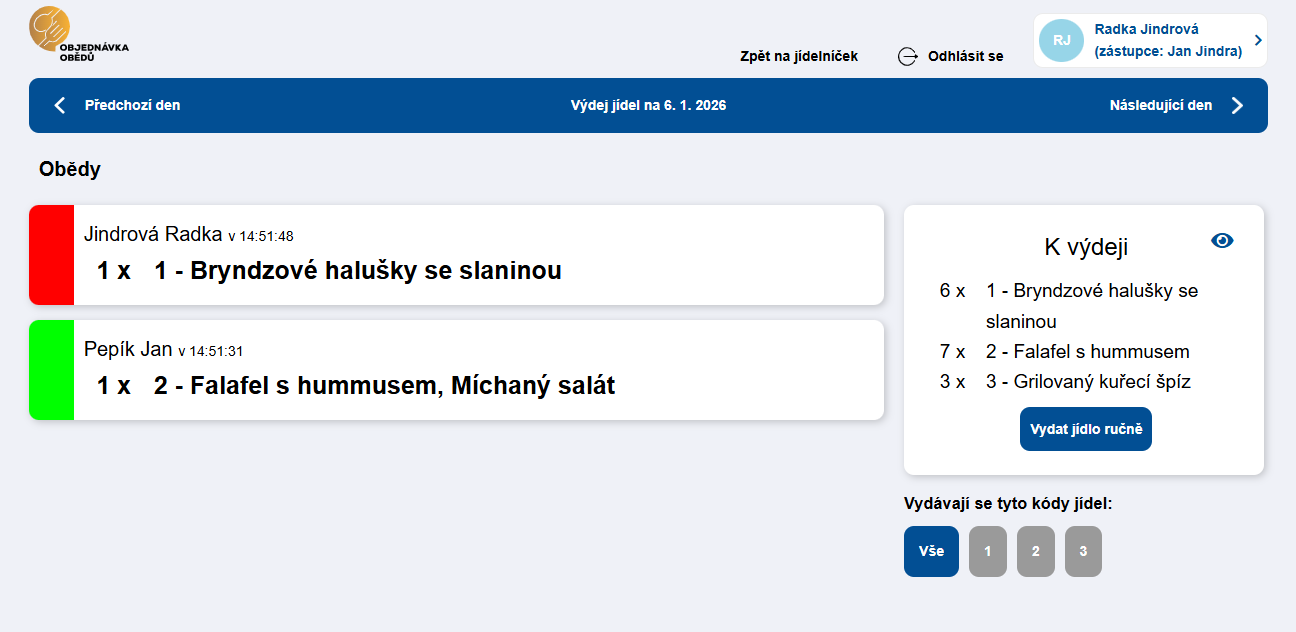Viewport: 1296px width, 632px height.
Task: Toggle meal code 1 filter
Action: click(987, 551)
